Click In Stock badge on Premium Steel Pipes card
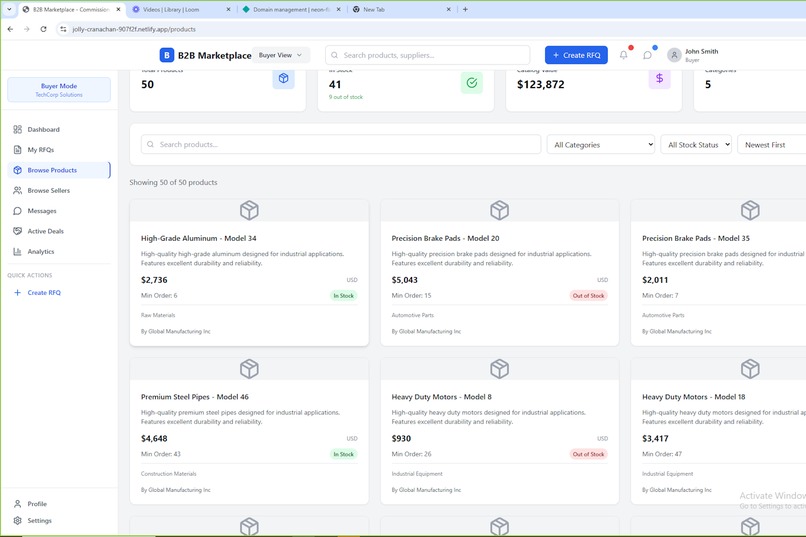Screen dimensions: 806x537 (x=343, y=454)
